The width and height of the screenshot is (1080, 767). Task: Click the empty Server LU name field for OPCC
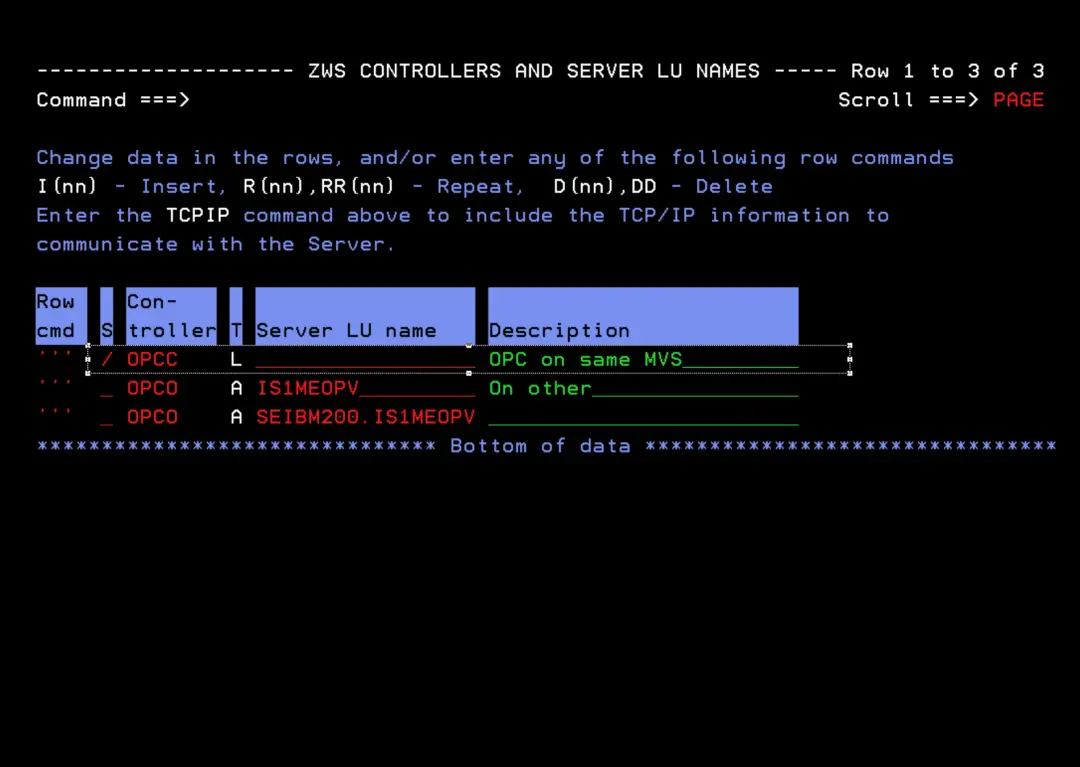point(365,359)
